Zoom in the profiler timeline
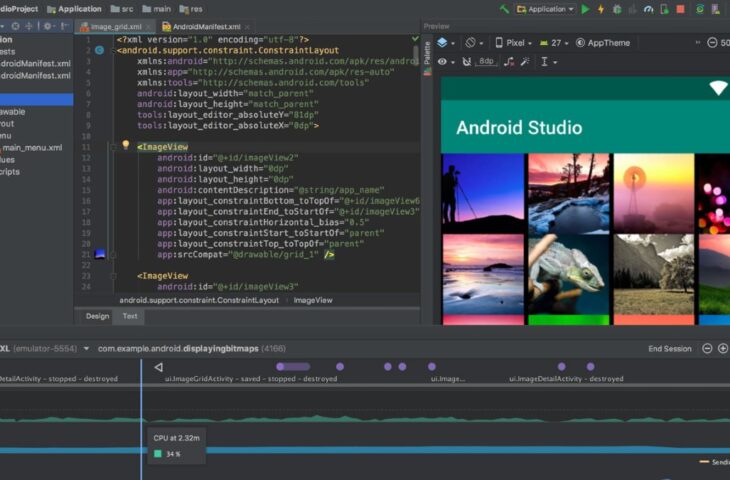Image resolution: width=730 pixels, height=480 pixels. click(723, 348)
